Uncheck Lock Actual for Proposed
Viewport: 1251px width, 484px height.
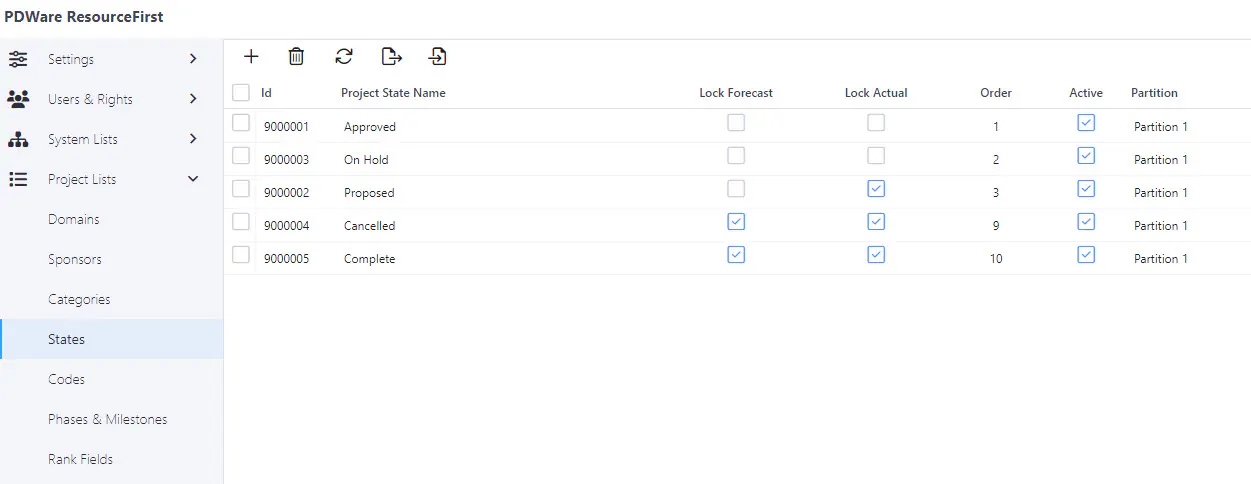(x=876, y=189)
